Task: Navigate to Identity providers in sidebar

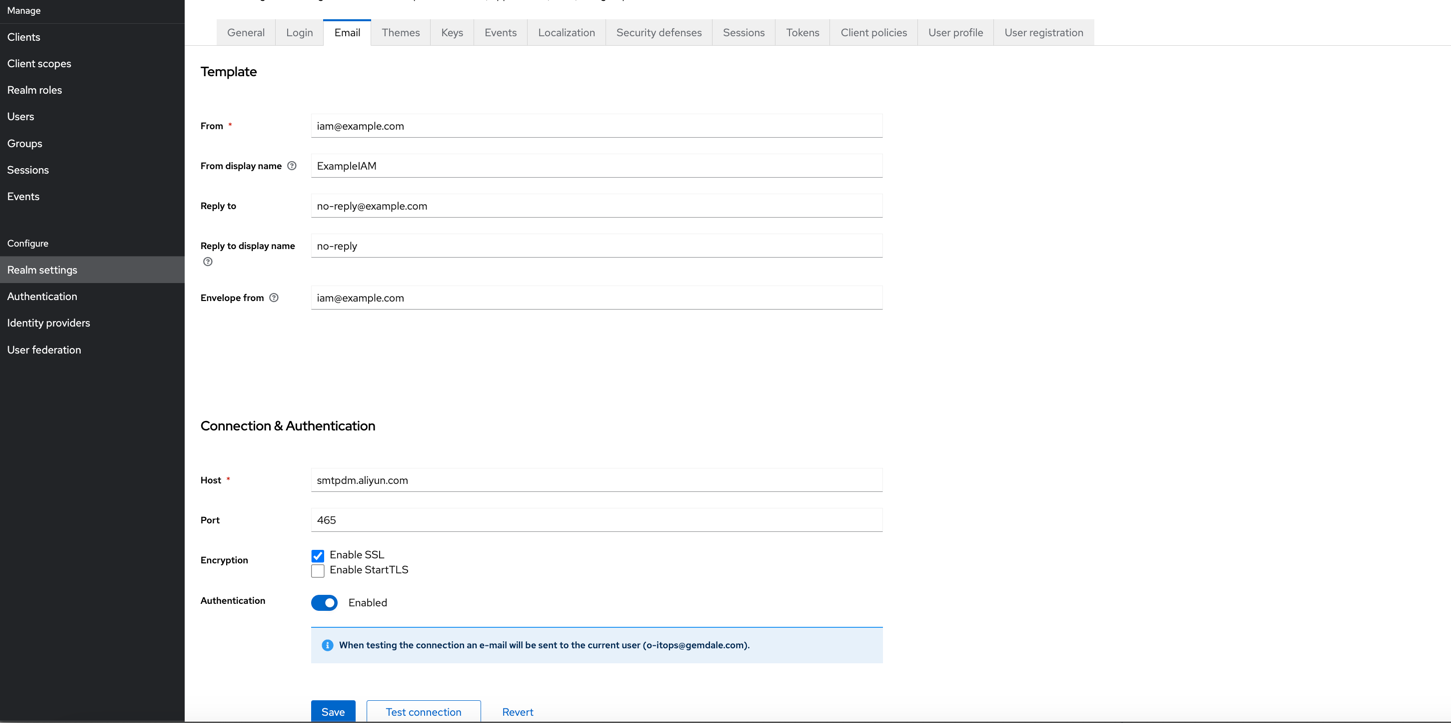Action: [49, 323]
